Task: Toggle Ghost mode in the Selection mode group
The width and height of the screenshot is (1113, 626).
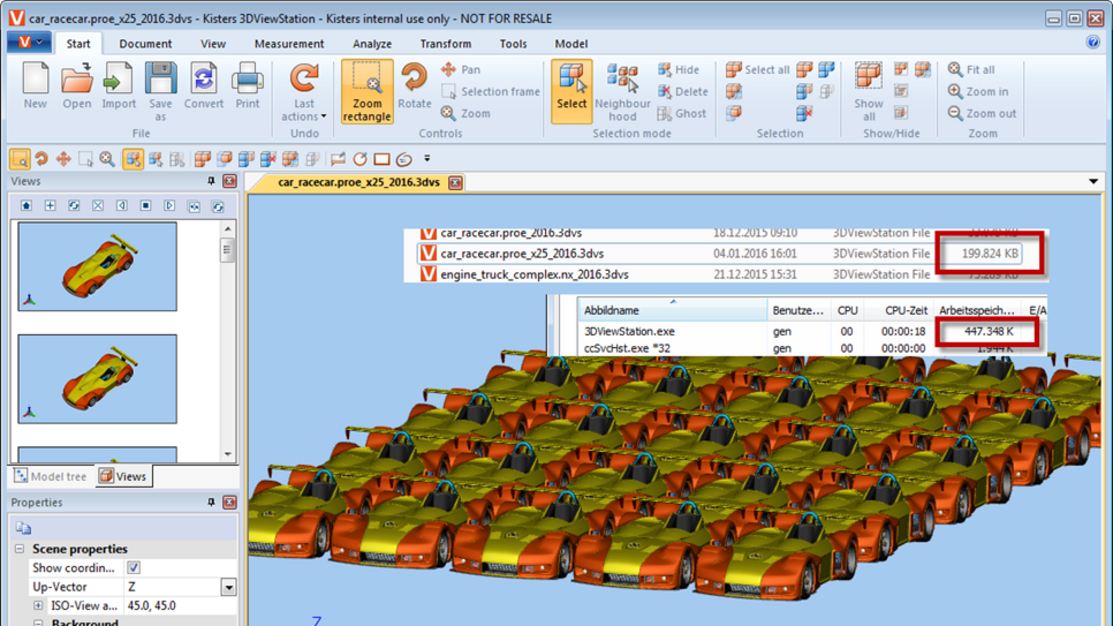Action: tap(681, 114)
